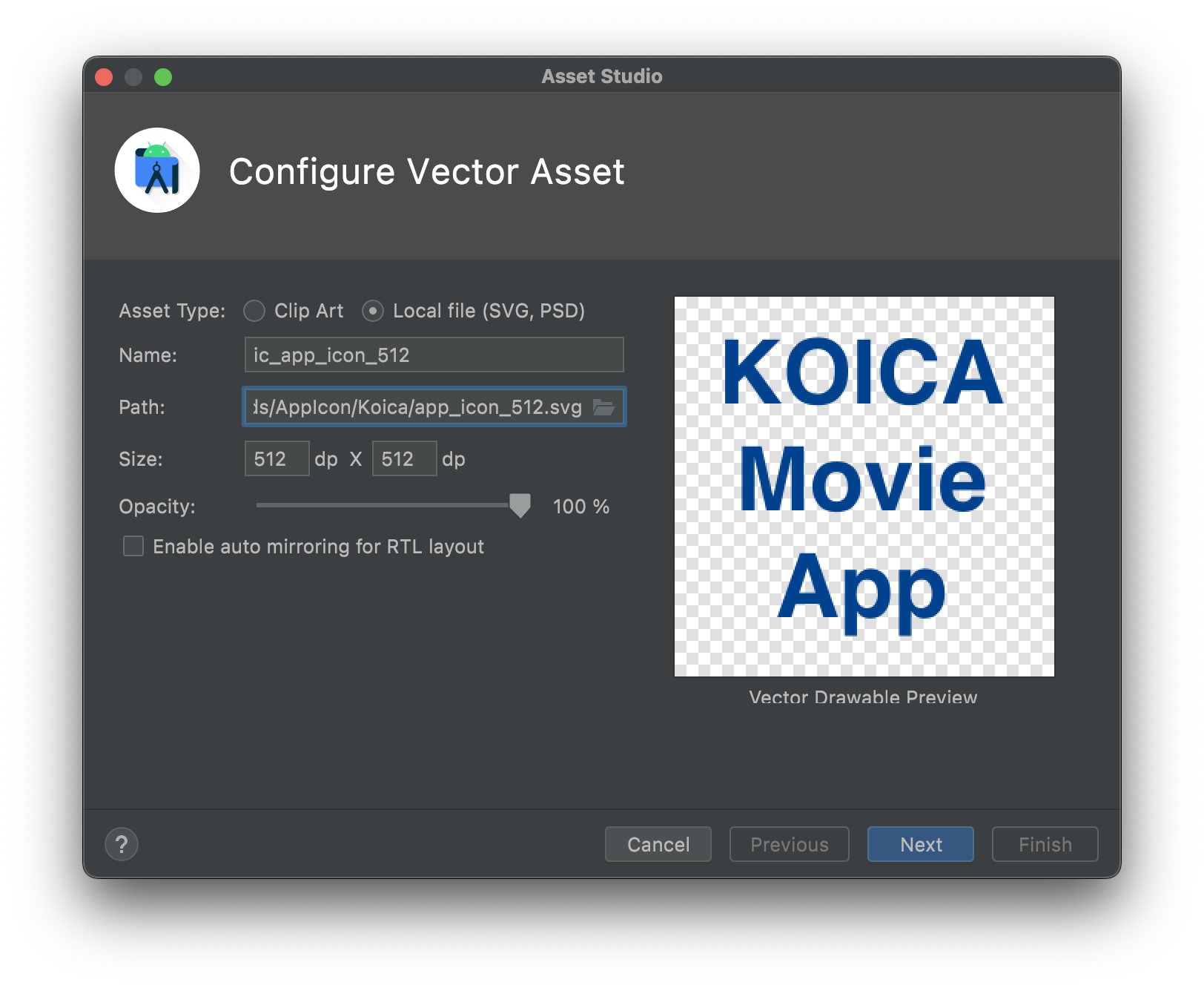Click the Configure Vector Asset heading

[427, 172]
